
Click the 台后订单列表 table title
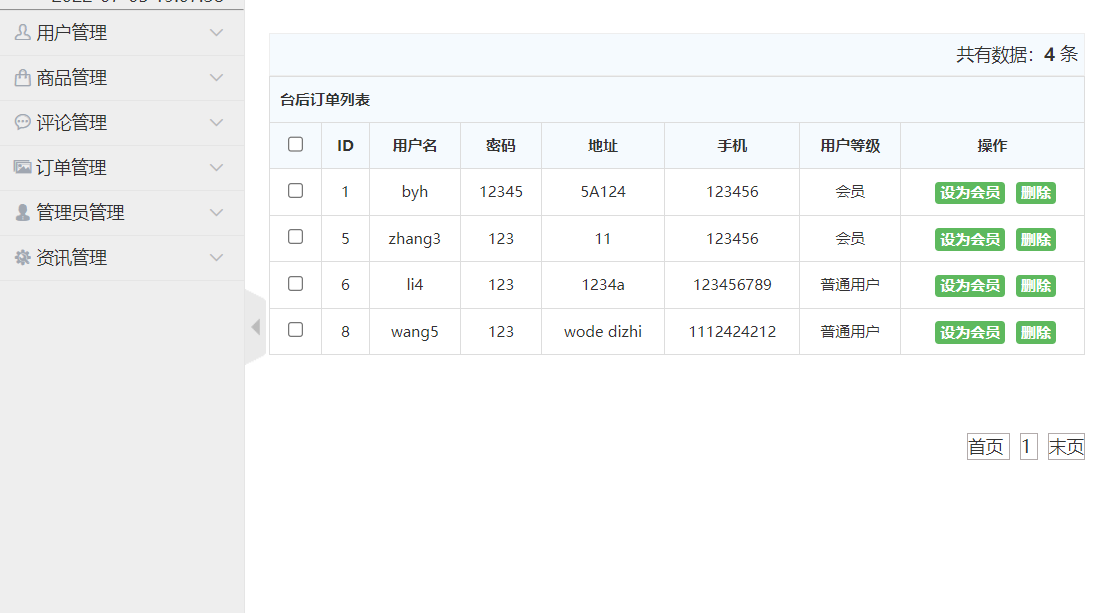pyautogui.click(x=325, y=100)
